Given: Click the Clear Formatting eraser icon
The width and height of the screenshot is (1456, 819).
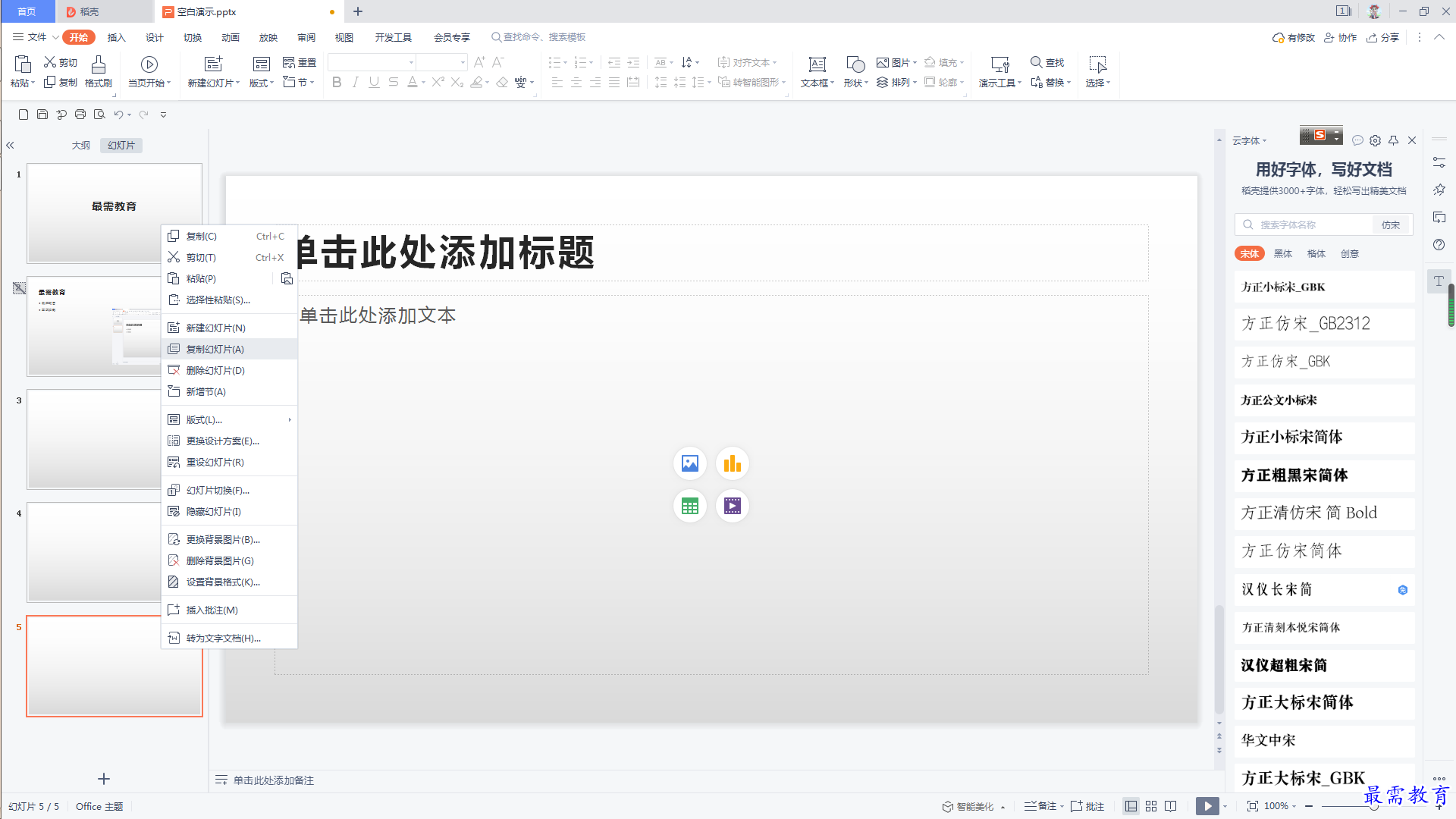Looking at the screenshot, I should (502, 82).
